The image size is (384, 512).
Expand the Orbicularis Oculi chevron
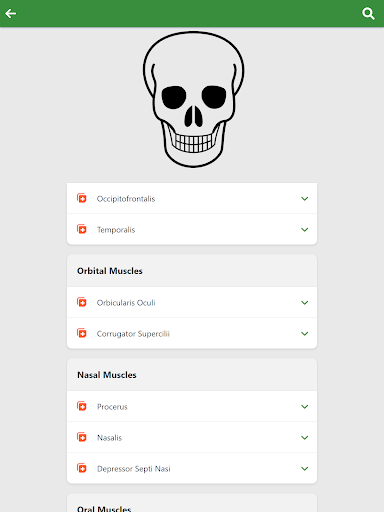tap(305, 303)
